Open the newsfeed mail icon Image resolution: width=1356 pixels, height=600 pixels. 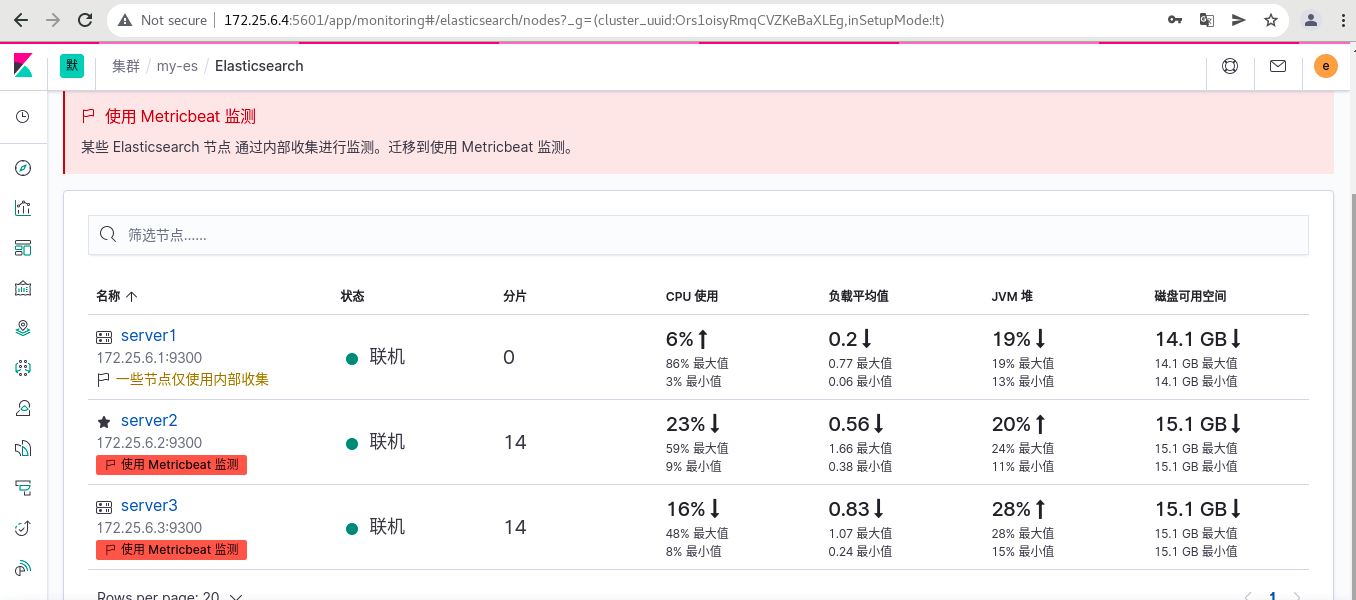point(1278,67)
